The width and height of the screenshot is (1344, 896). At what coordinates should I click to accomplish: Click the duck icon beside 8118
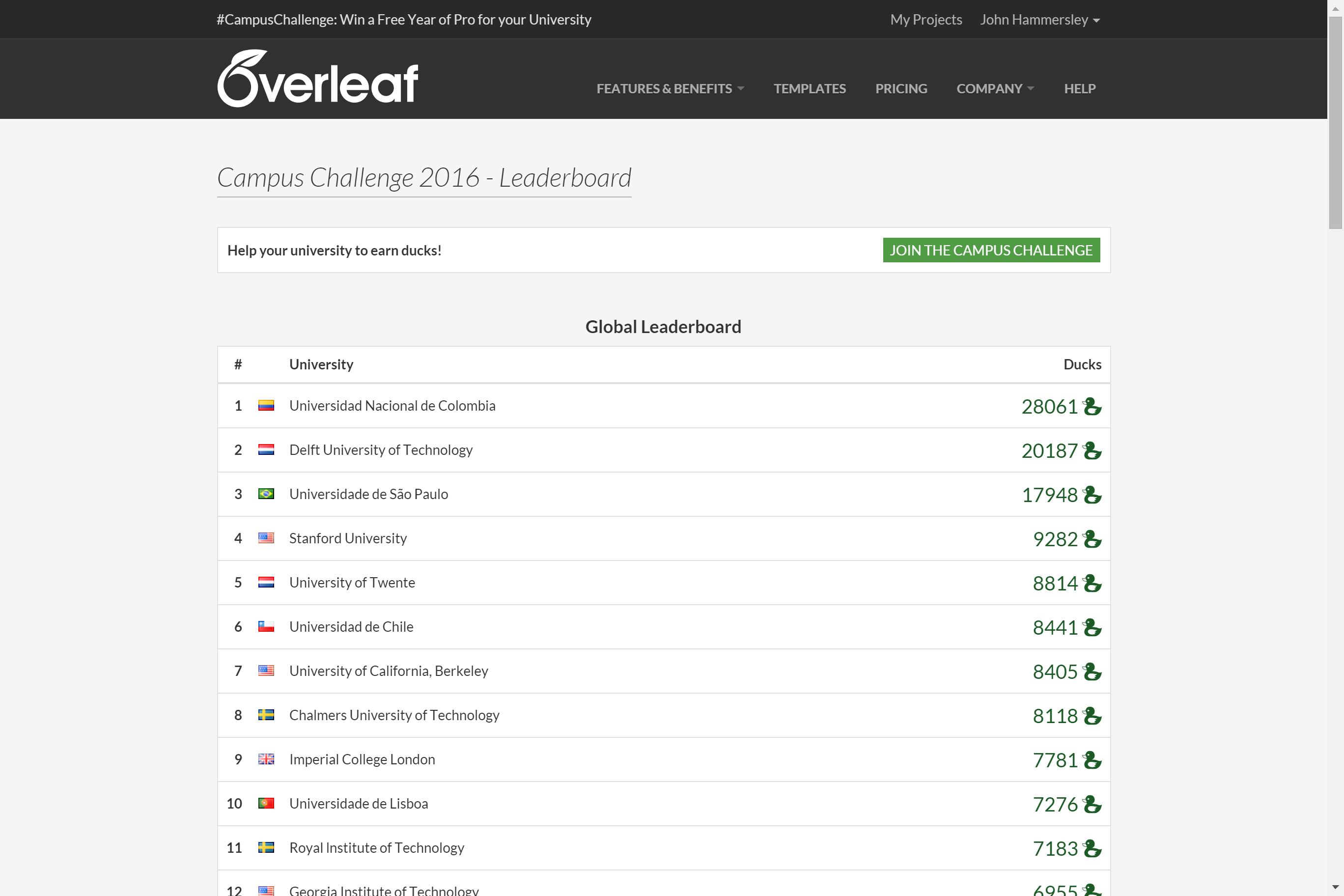point(1092,715)
